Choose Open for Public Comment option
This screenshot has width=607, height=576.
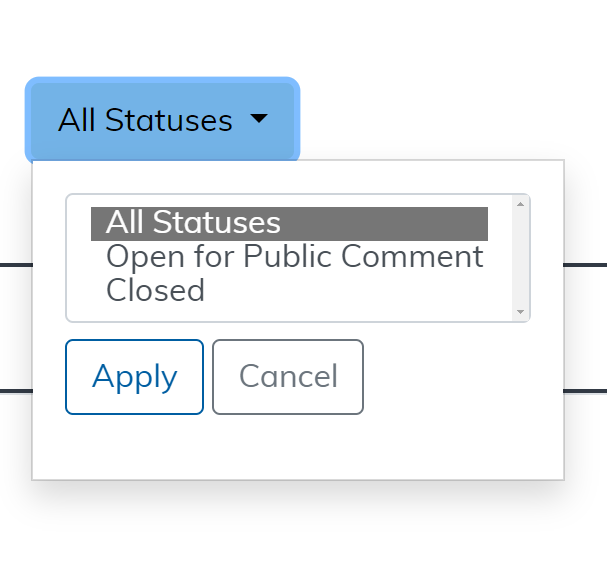click(294, 257)
